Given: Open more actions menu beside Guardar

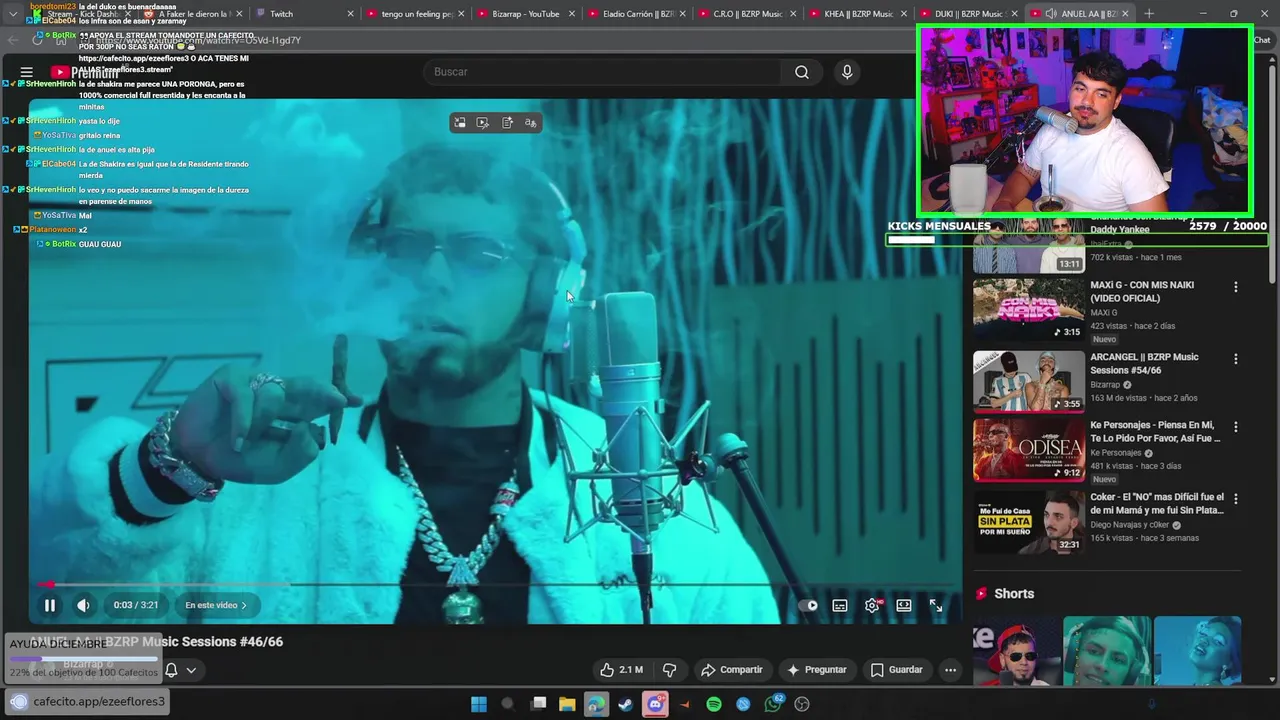Looking at the screenshot, I should click(950, 670).
